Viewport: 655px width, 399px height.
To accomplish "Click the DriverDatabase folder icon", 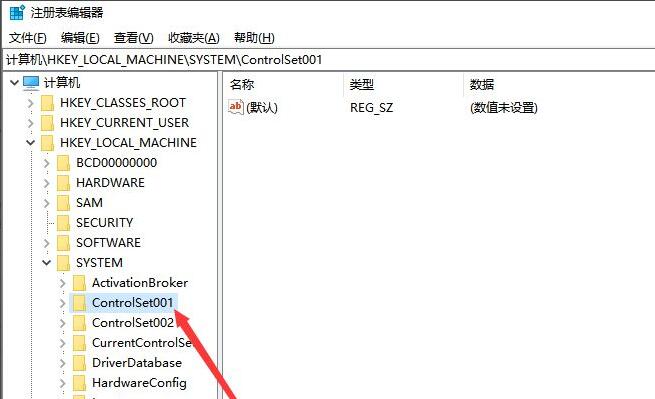I will point(79,363).
